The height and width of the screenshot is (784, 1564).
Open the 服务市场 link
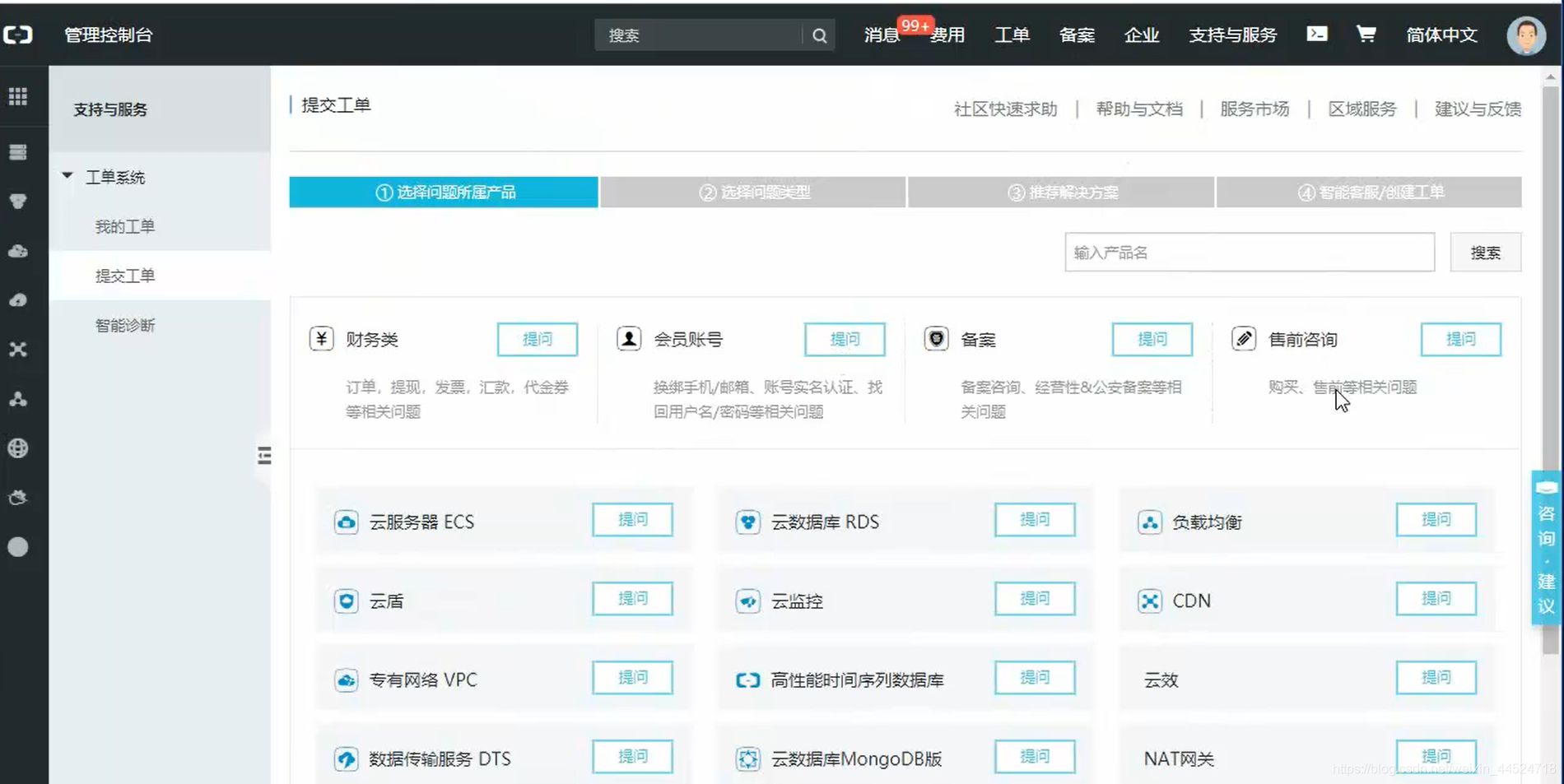[1254, 109]
